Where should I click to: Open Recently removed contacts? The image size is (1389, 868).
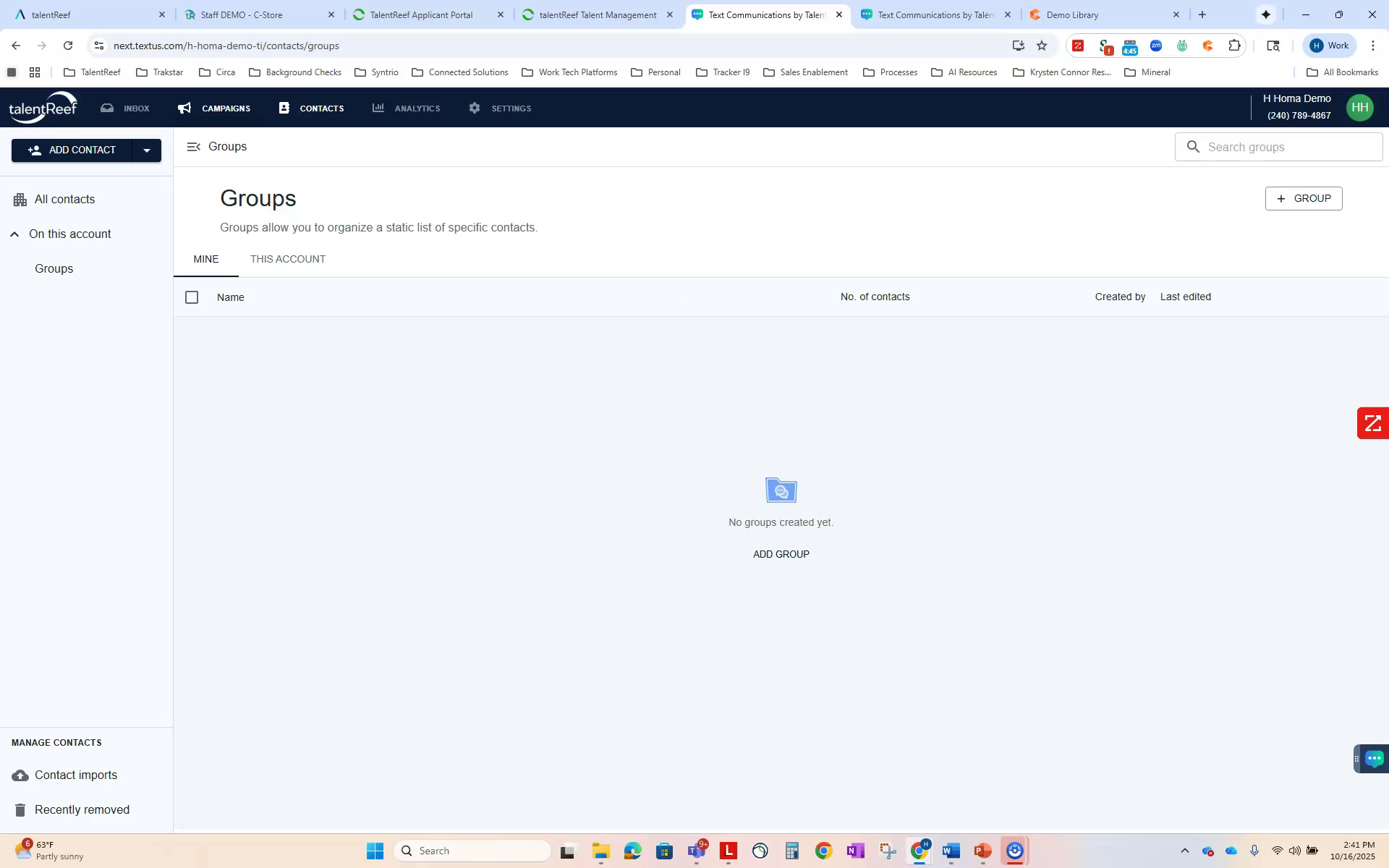[x=82, y=809]
